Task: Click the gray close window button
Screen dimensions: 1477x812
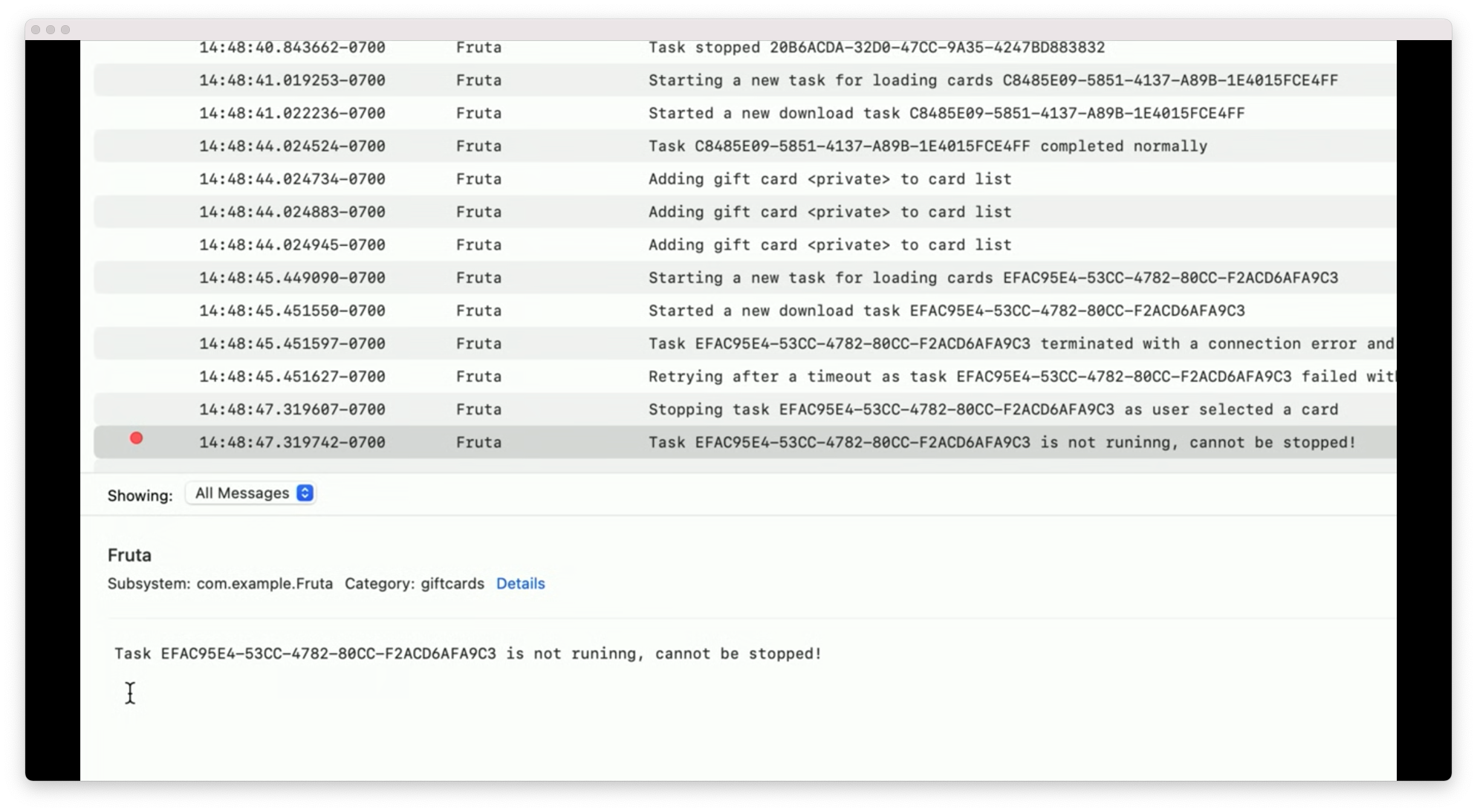Action: [x=36, y=30]
